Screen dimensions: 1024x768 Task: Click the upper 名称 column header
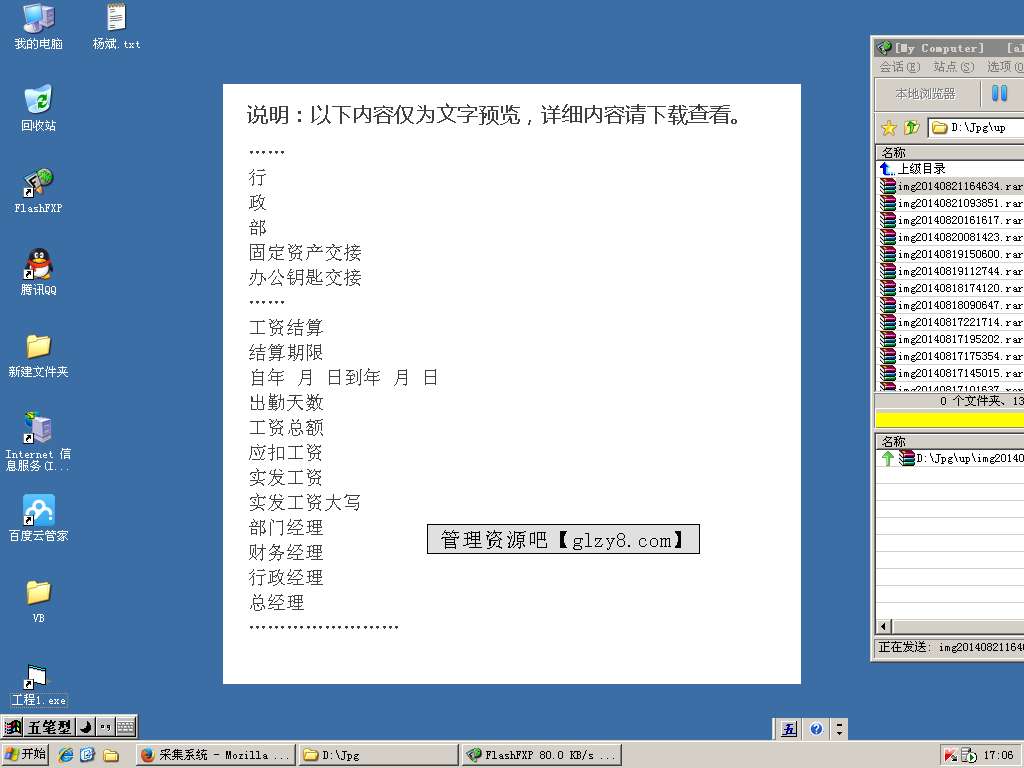950,152
